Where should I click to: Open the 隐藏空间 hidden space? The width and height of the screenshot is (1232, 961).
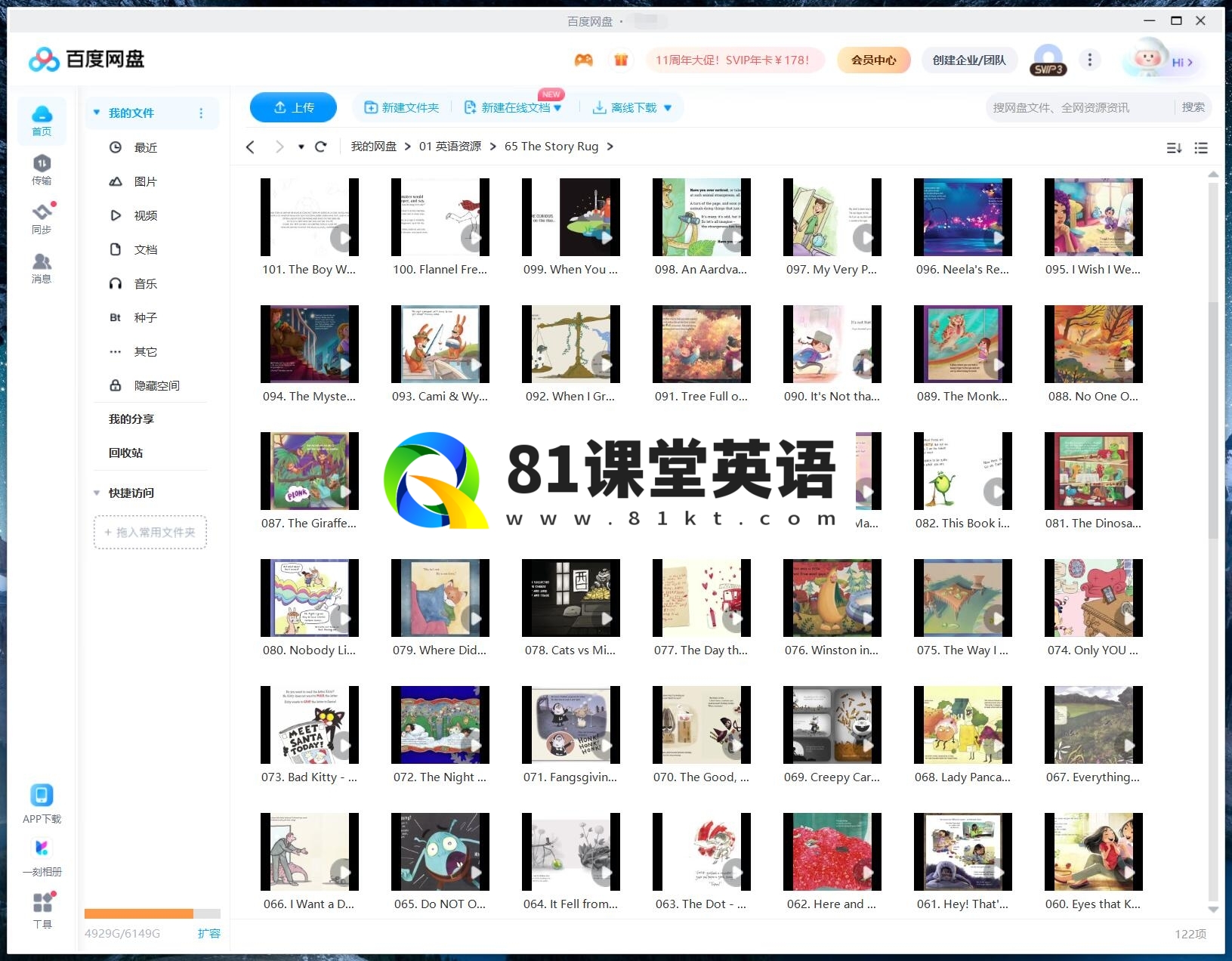(x=156, y=385)
